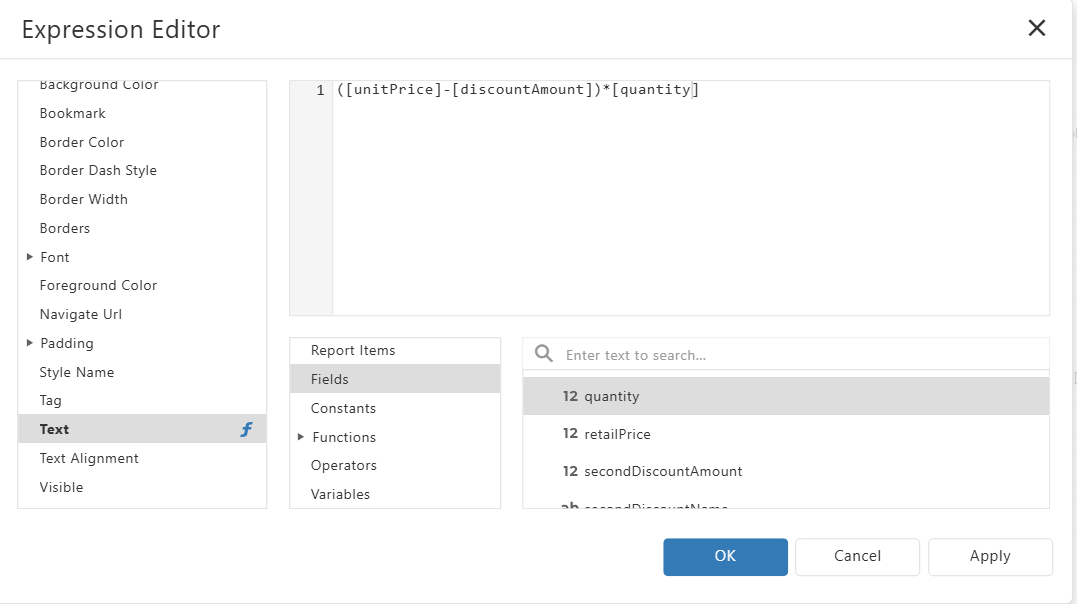
Task: Close the Expression Editor dialog
Action: coord(1037,28)
